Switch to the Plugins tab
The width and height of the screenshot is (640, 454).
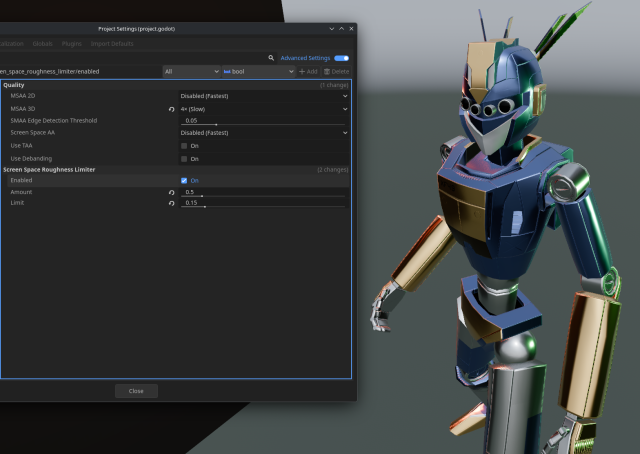[x=72, y=44]
